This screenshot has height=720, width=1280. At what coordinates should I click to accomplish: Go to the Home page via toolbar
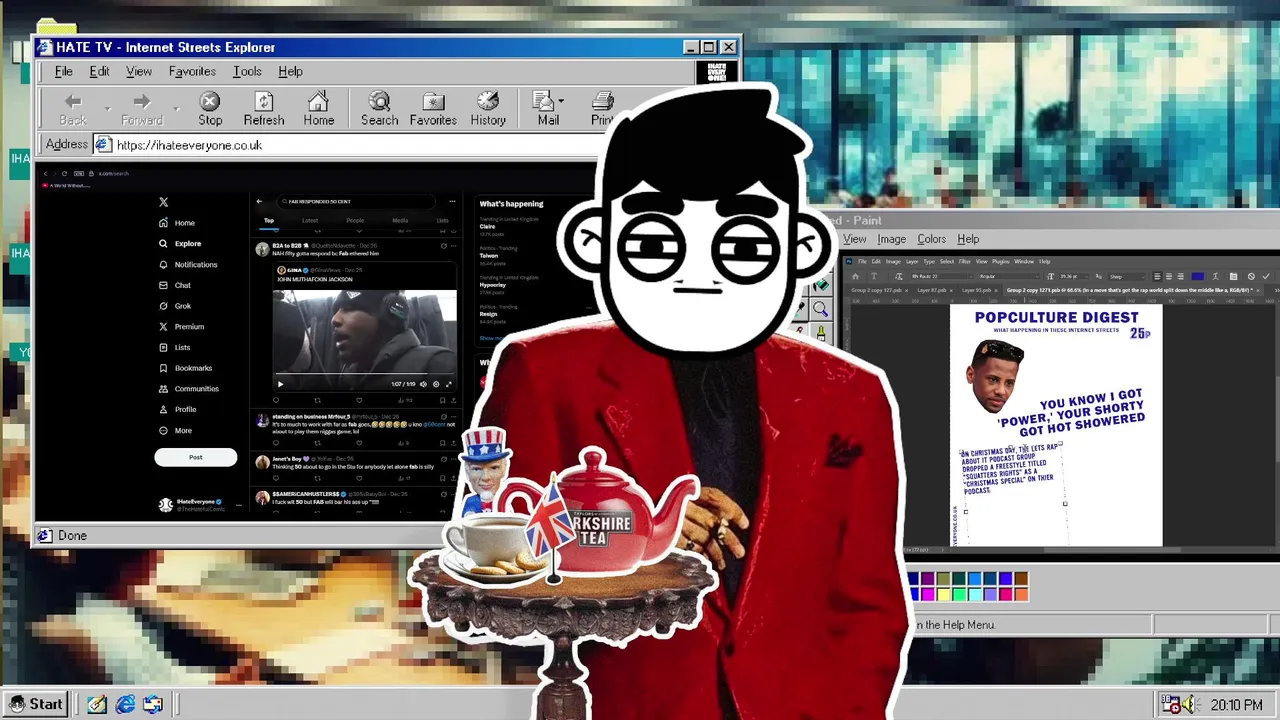319,109
